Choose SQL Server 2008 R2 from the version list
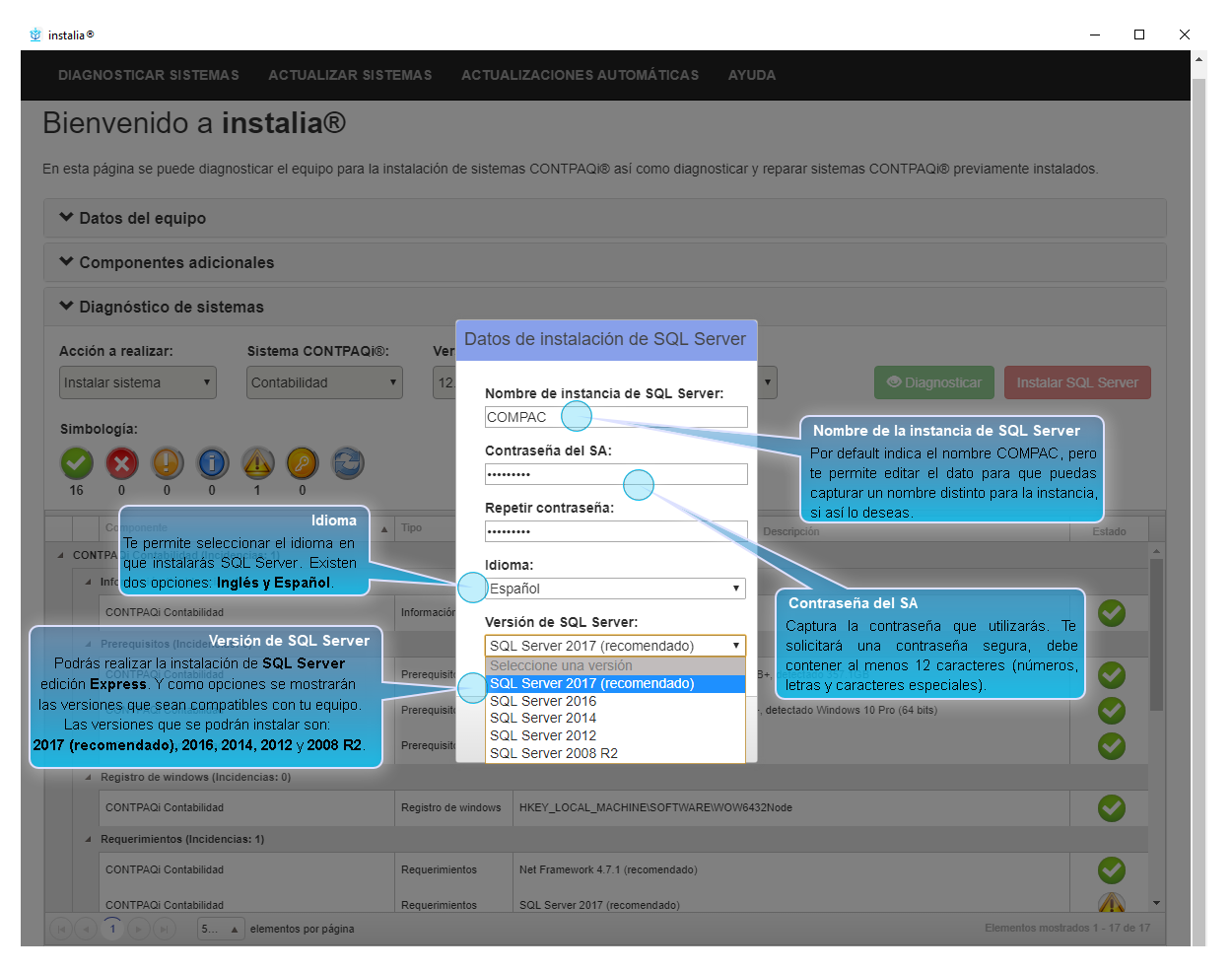 tap(615, 753)
